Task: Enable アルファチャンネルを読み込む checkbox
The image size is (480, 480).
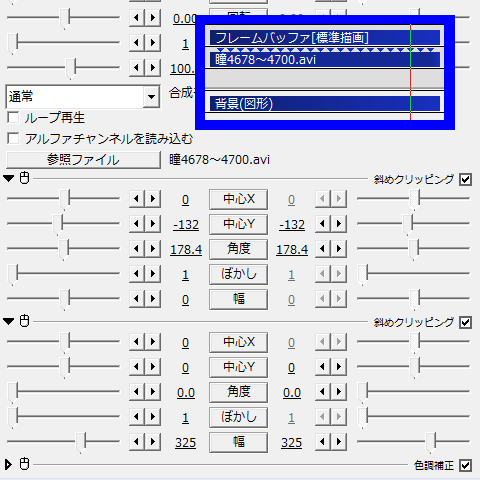Action: click(13, 138)
